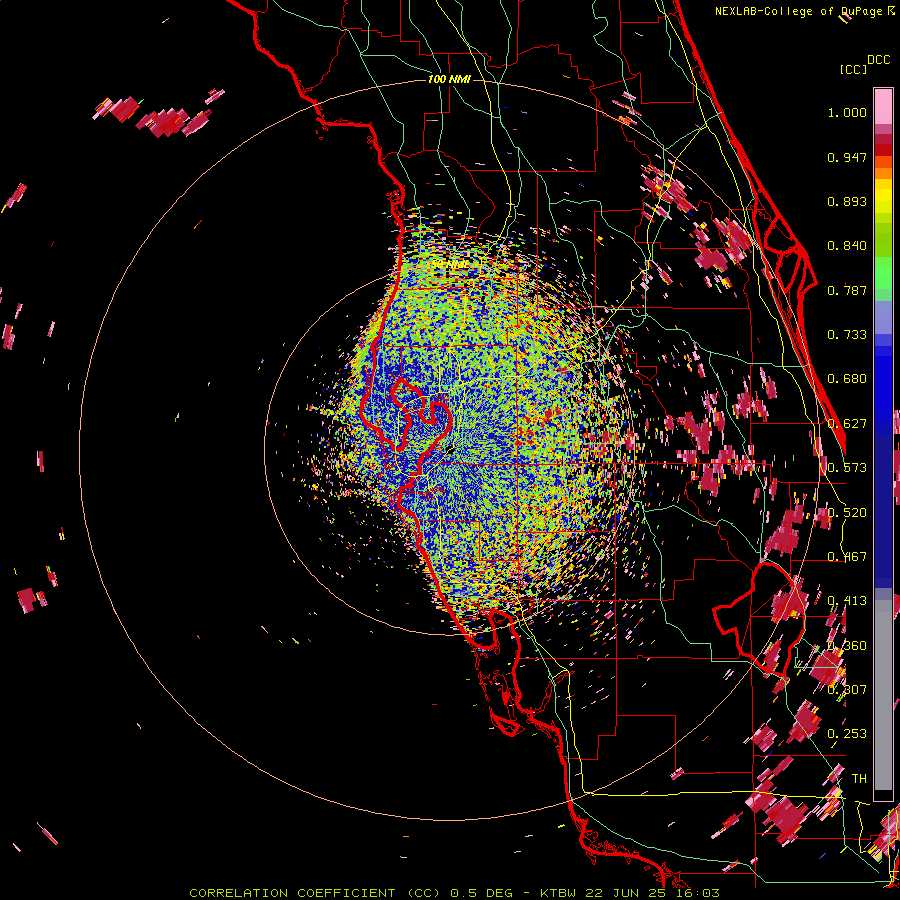Select the 0.520 scale value
This screenshot has width=900, height=900.
pyautogui.click(x=847, y=512)
